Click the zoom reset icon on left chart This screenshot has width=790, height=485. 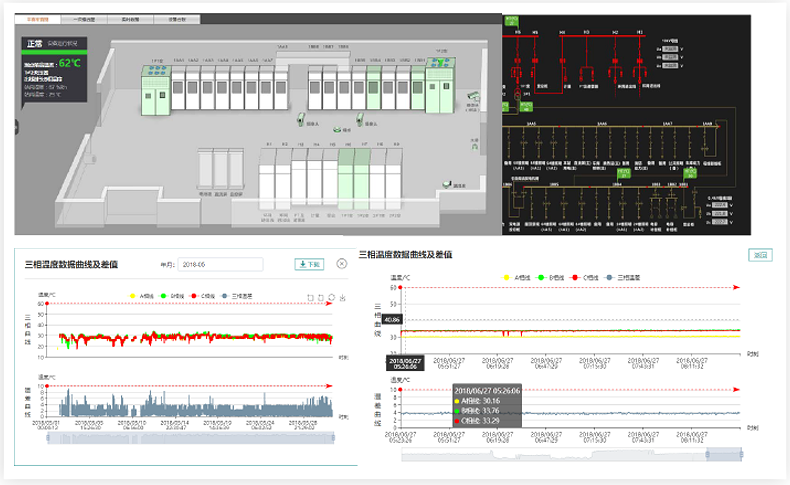click(320, 297)
